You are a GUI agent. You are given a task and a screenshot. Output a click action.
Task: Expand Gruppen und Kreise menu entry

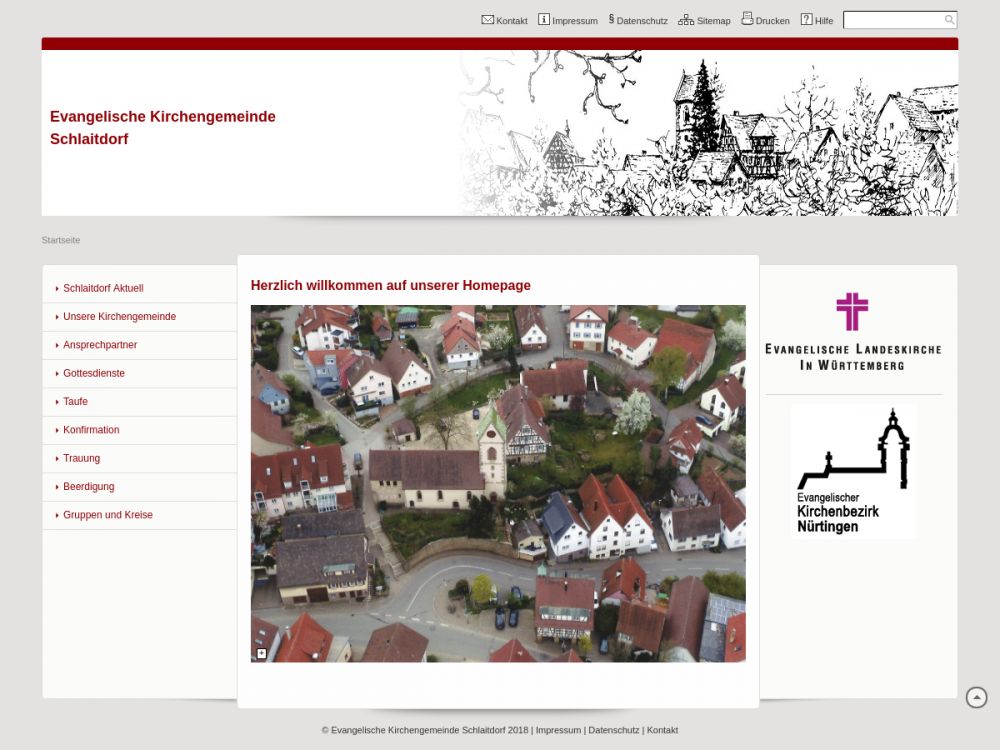[108, 515]
